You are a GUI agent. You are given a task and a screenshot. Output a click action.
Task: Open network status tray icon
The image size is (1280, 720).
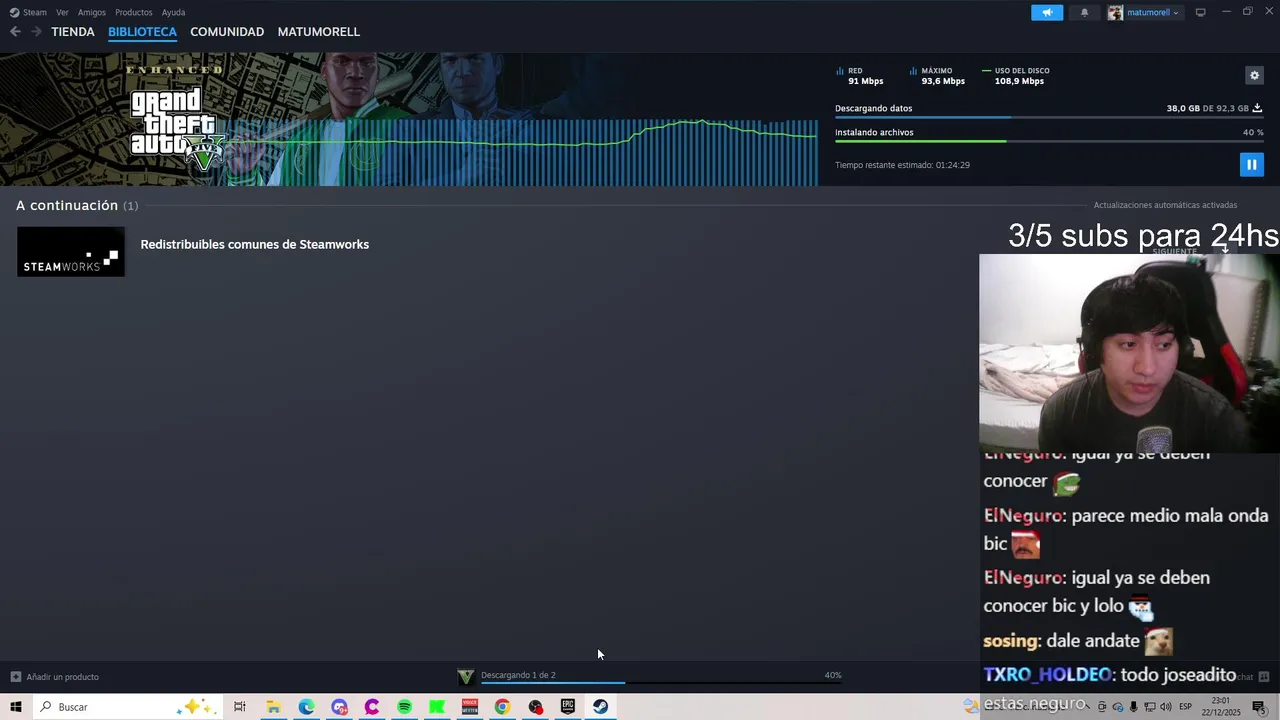(1150, 707)
